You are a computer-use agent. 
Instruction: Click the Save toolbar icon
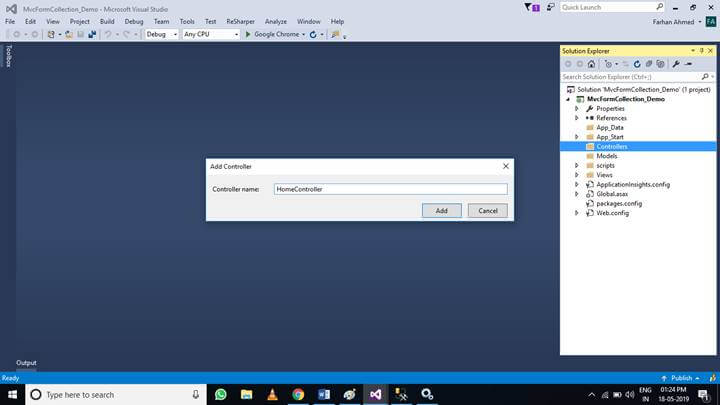click(x=80, y=34)
